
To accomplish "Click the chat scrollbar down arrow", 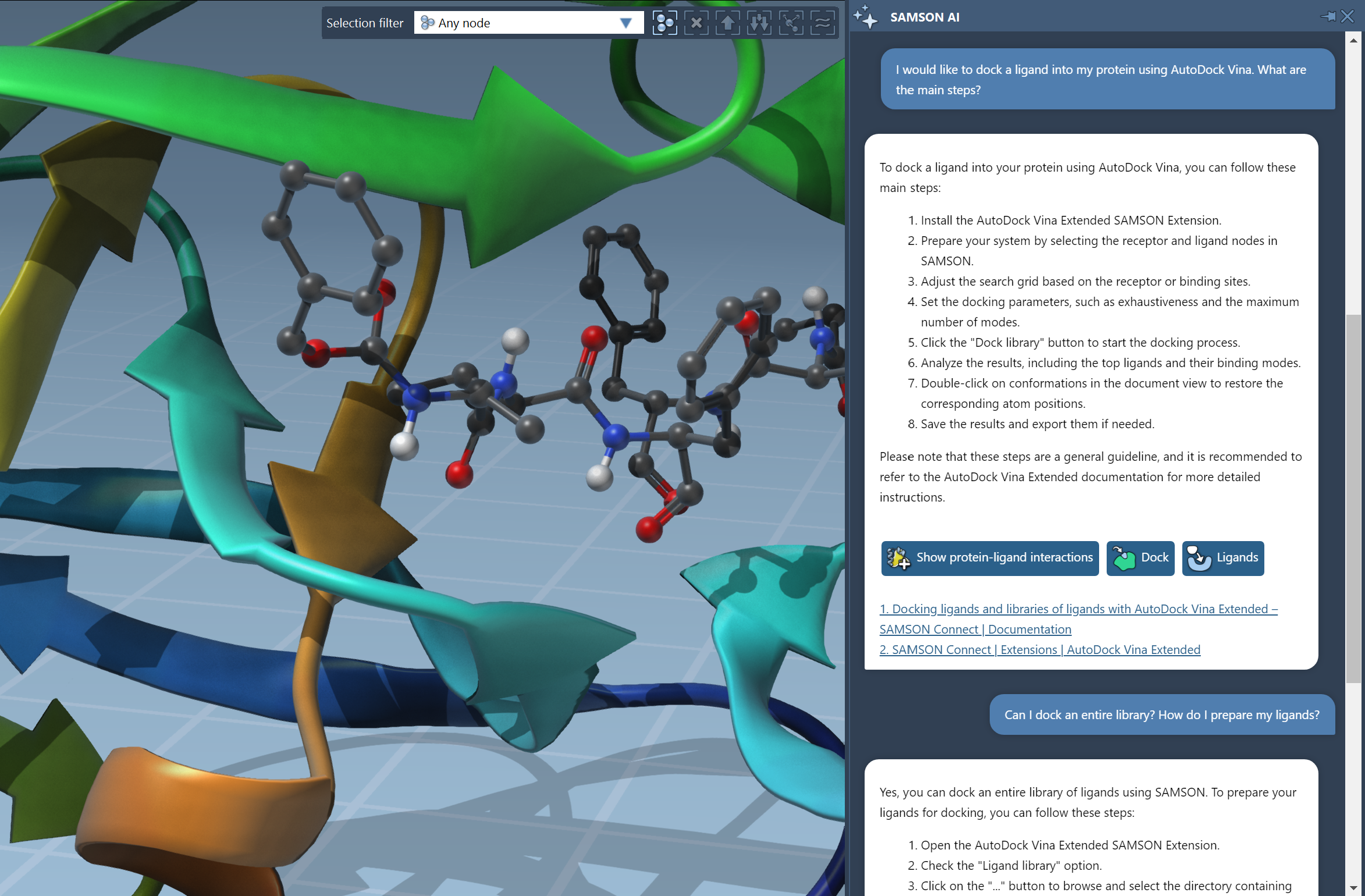I will tap(1353, 888).
